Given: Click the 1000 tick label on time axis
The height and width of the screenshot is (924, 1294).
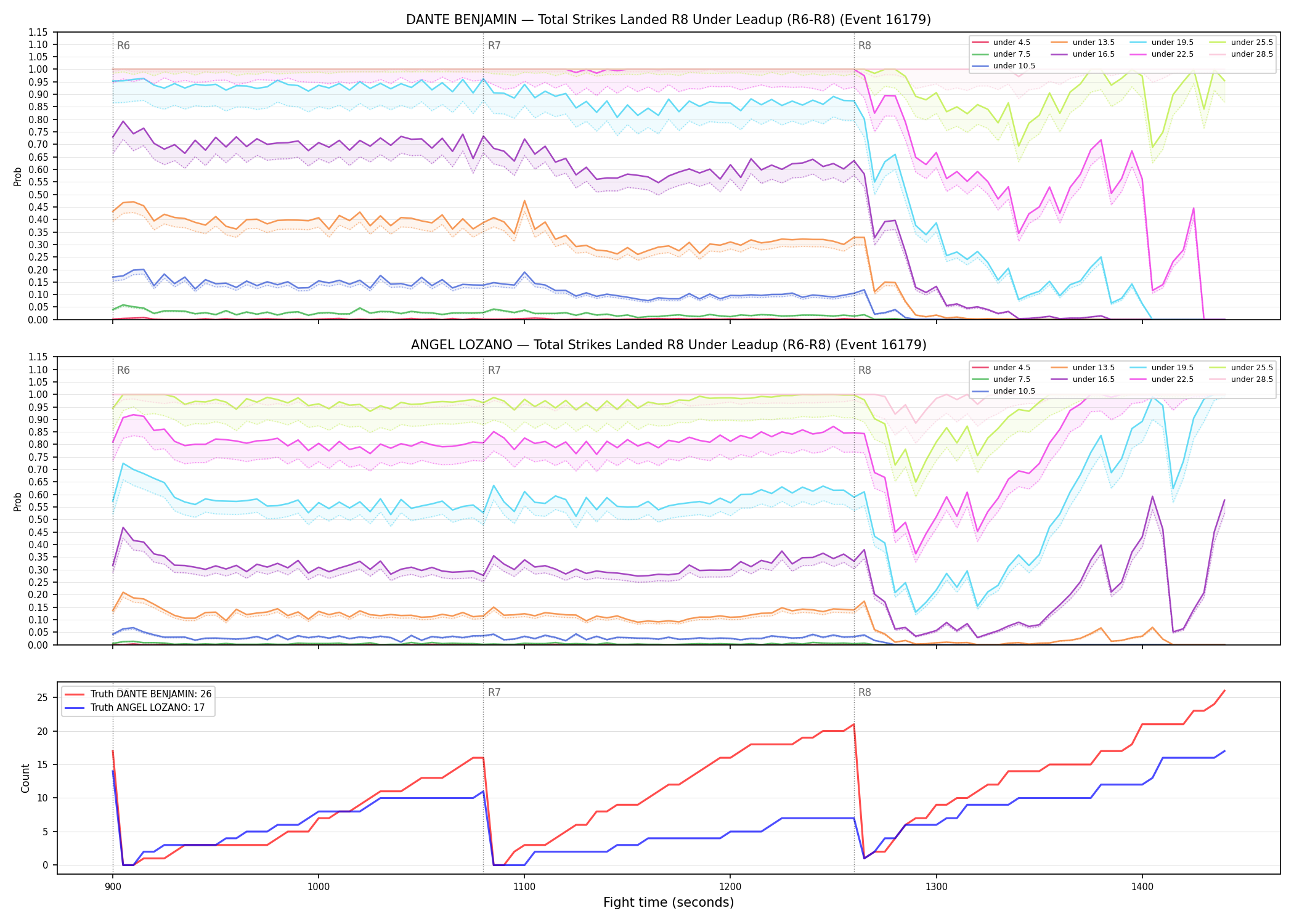Looking at the screenshot, I should pos(318,886).
